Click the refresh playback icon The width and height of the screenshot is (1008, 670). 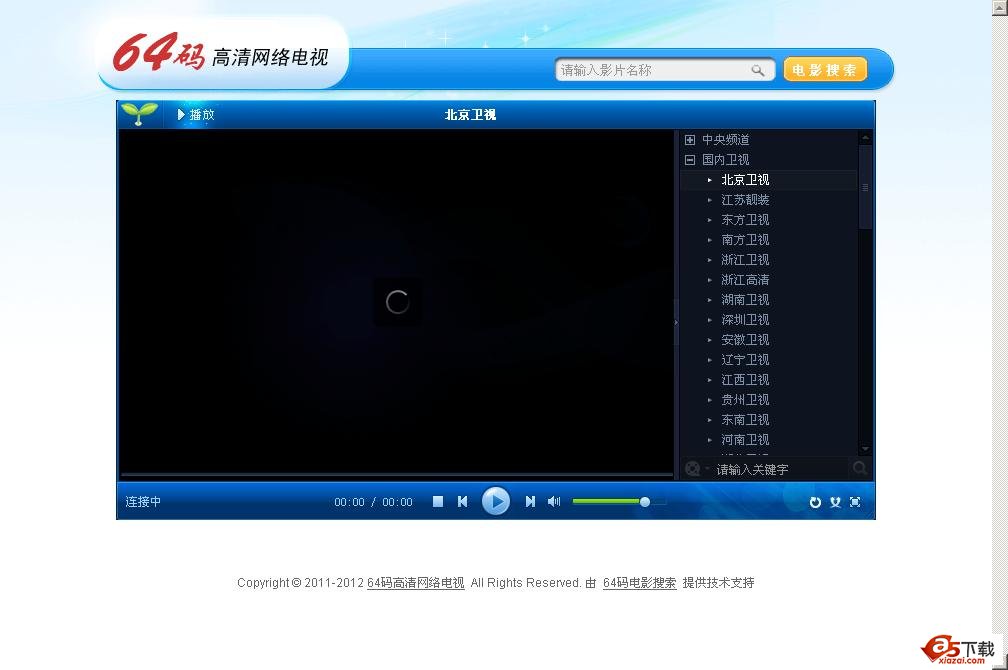click(816, 502)
